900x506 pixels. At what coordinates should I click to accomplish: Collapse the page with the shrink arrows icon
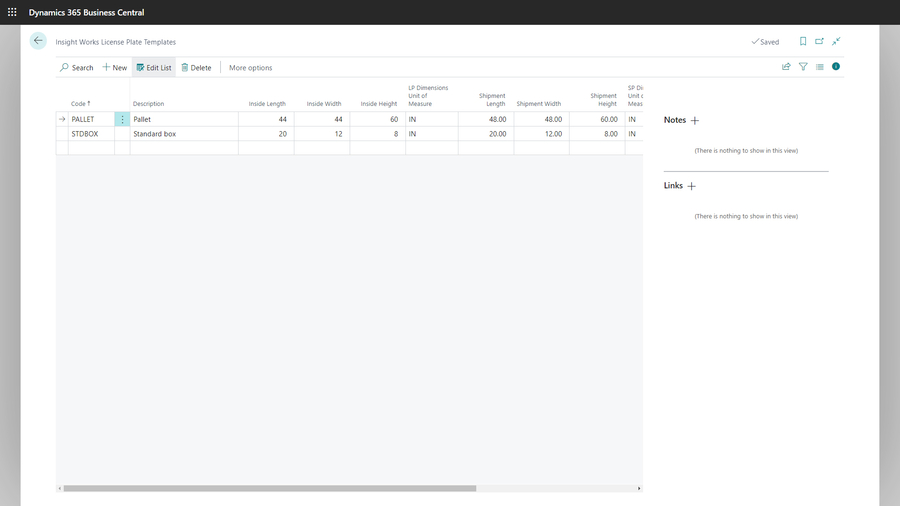[x=836, y=42]
